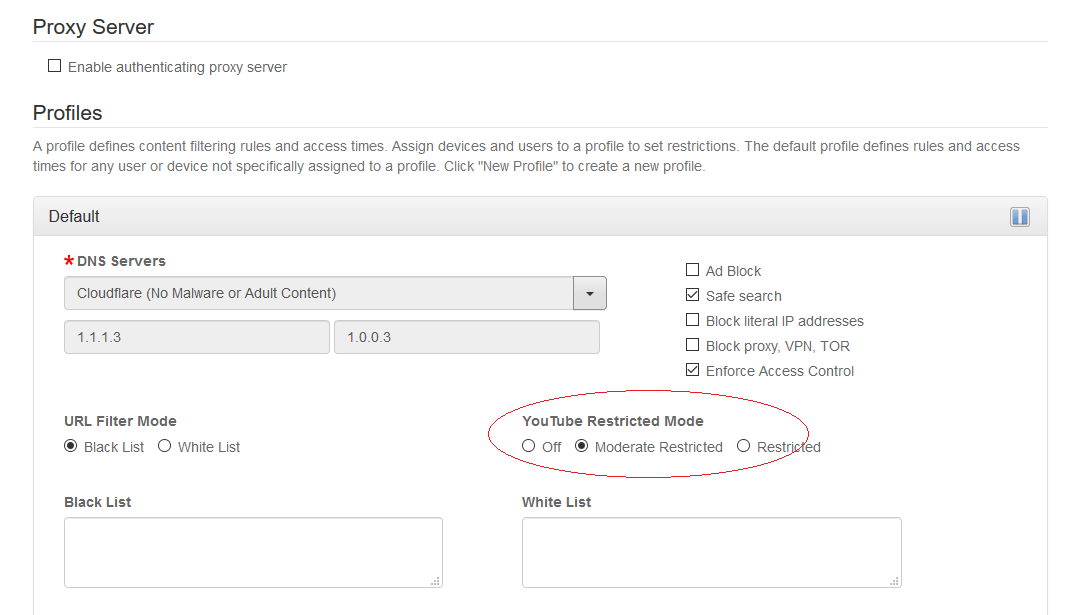Screen dimensions: 1080x615
Task: Click inside the White List text area
Action: [711, 552]
